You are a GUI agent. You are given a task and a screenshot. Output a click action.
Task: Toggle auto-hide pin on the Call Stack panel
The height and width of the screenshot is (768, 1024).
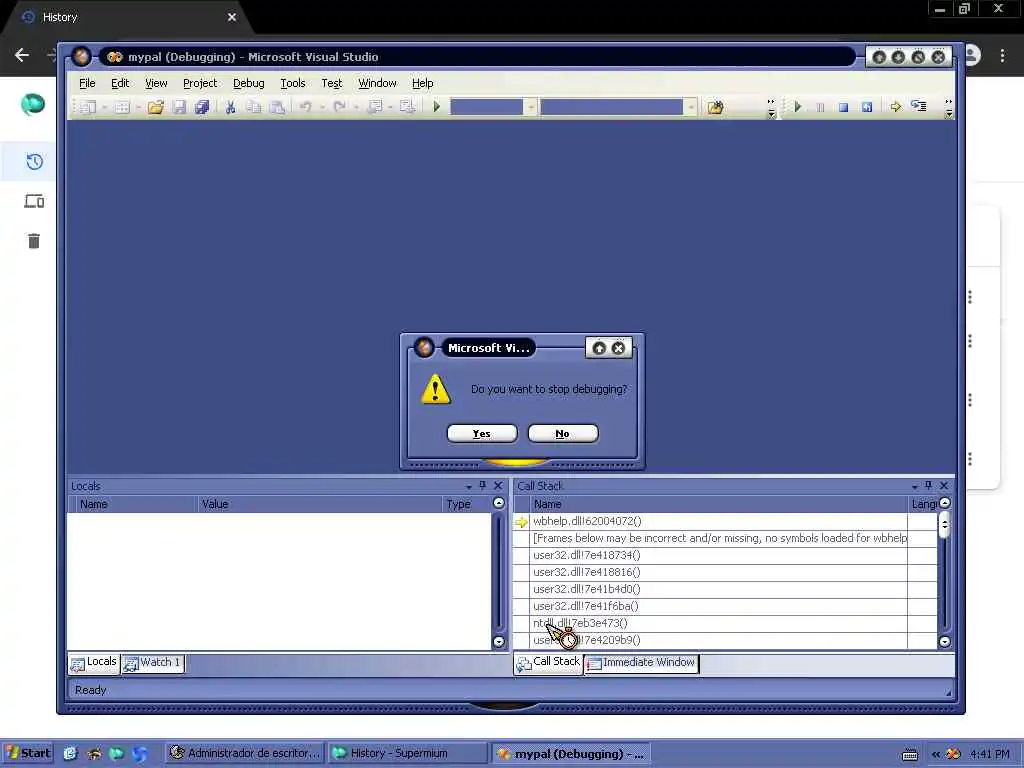(928, 485)
